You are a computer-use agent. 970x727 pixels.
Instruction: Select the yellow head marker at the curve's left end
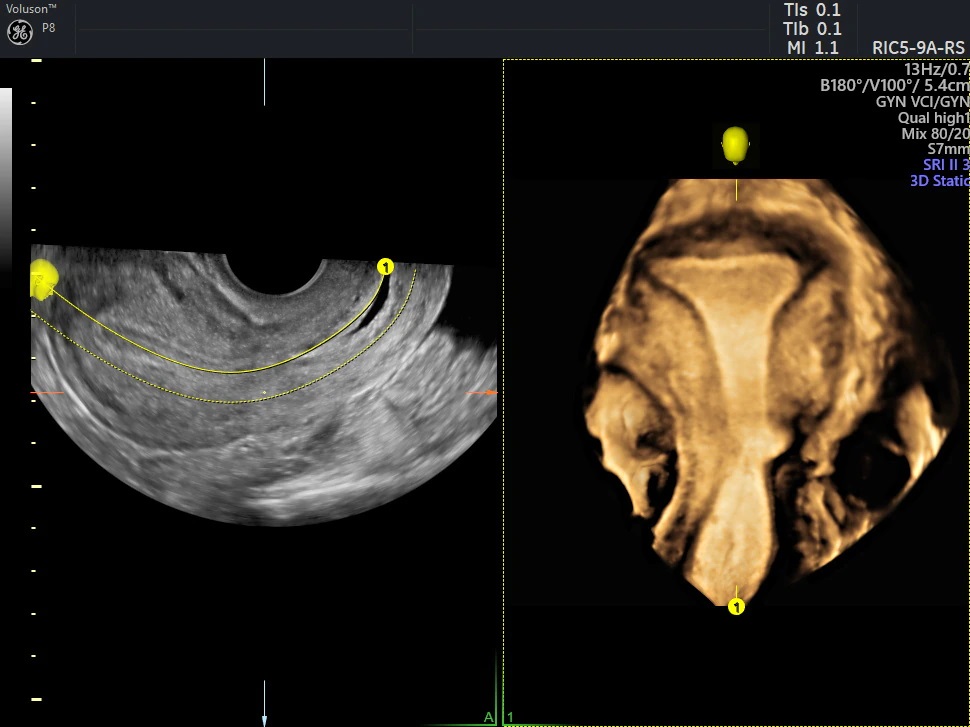click(43, 277)
